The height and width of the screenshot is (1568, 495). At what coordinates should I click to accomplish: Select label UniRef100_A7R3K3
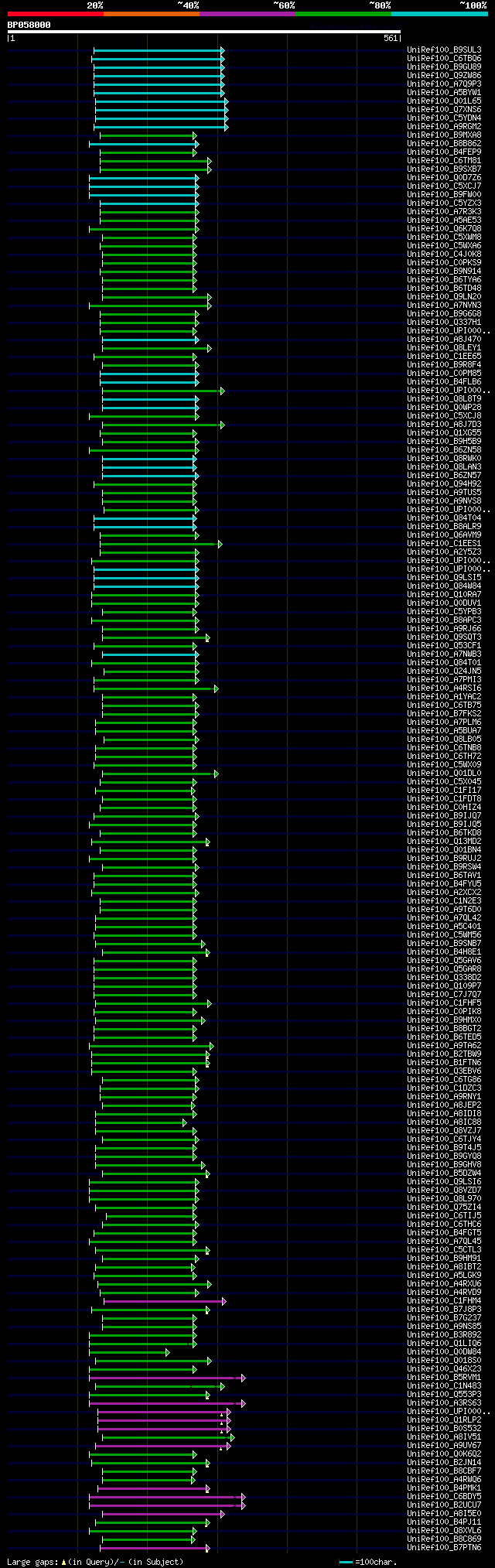click(444, 211)
